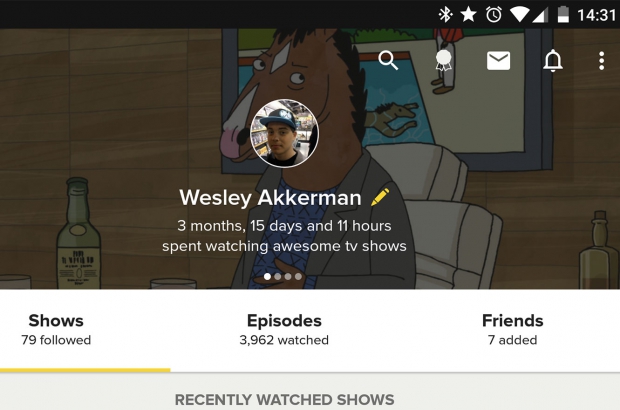The width and height of the screenshot is (620, 410).
Task: Edit profile name with yellow pencil icon
Action: coord(380,197)
